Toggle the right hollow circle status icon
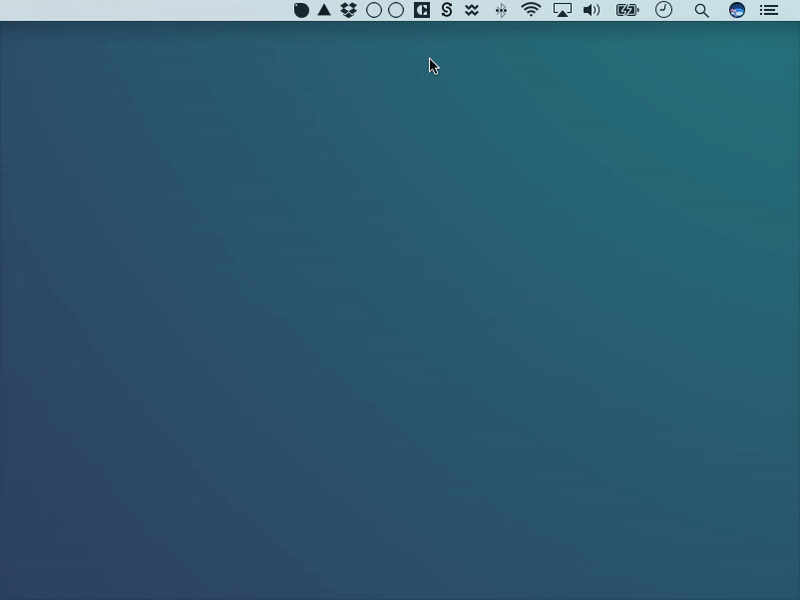This screenshot has height=600, width=800. coord(395,11)
